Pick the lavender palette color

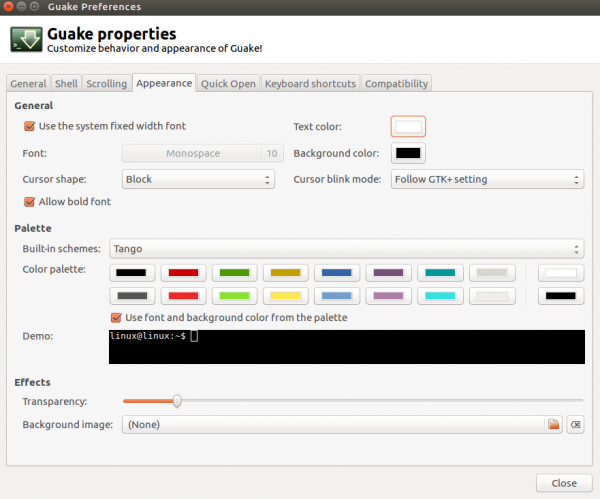click(388, 296)
